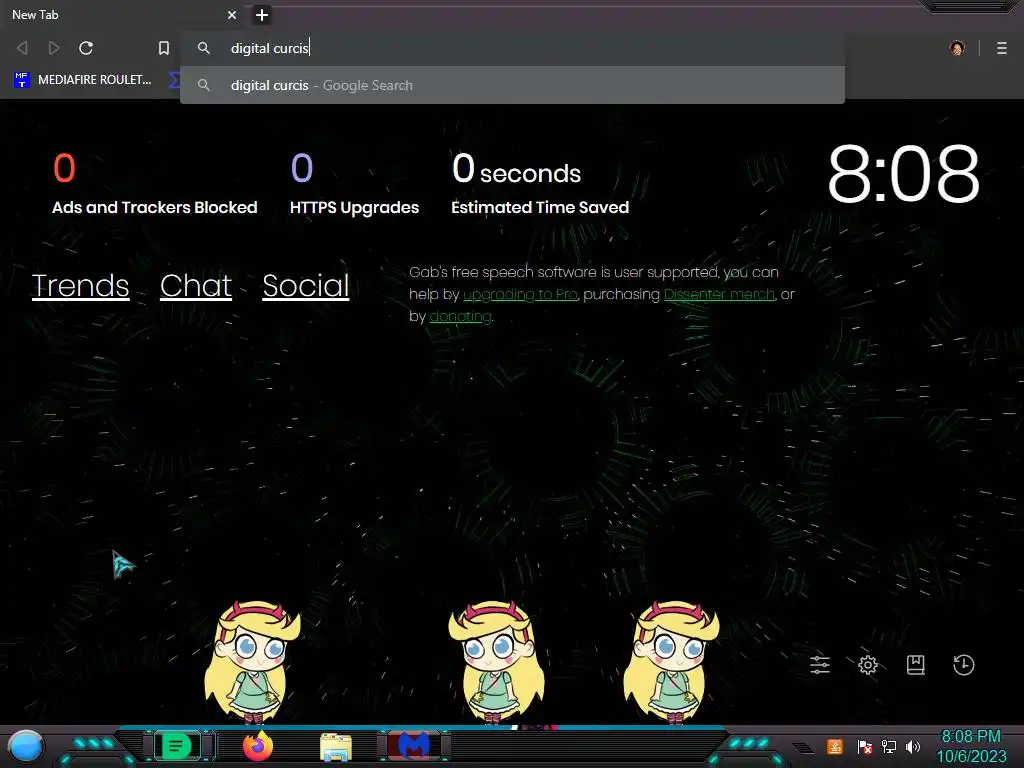Go back with the back arrow
Screen dimensions: 1024x768
click(x=22, y=48)
